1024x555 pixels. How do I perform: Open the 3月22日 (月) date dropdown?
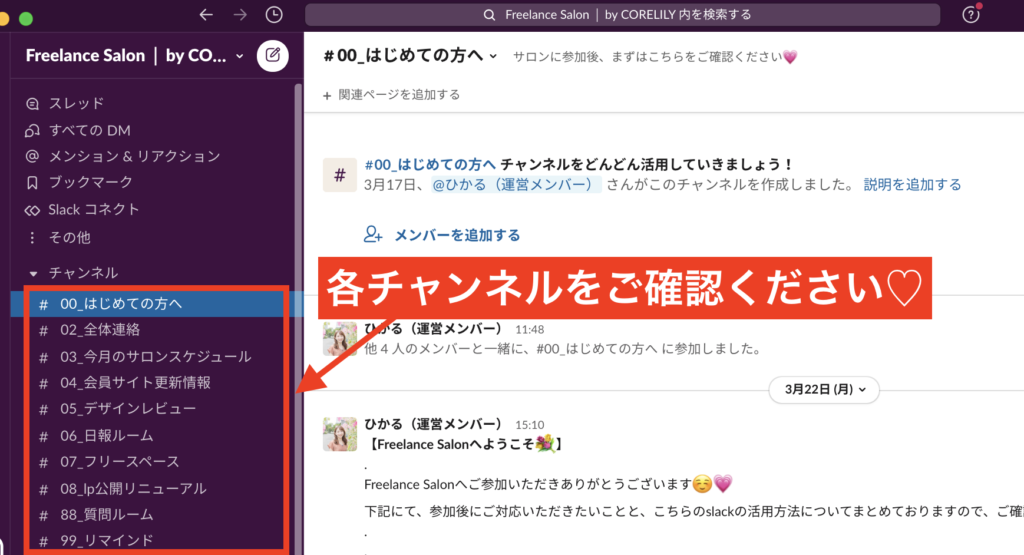coord(824,388)
